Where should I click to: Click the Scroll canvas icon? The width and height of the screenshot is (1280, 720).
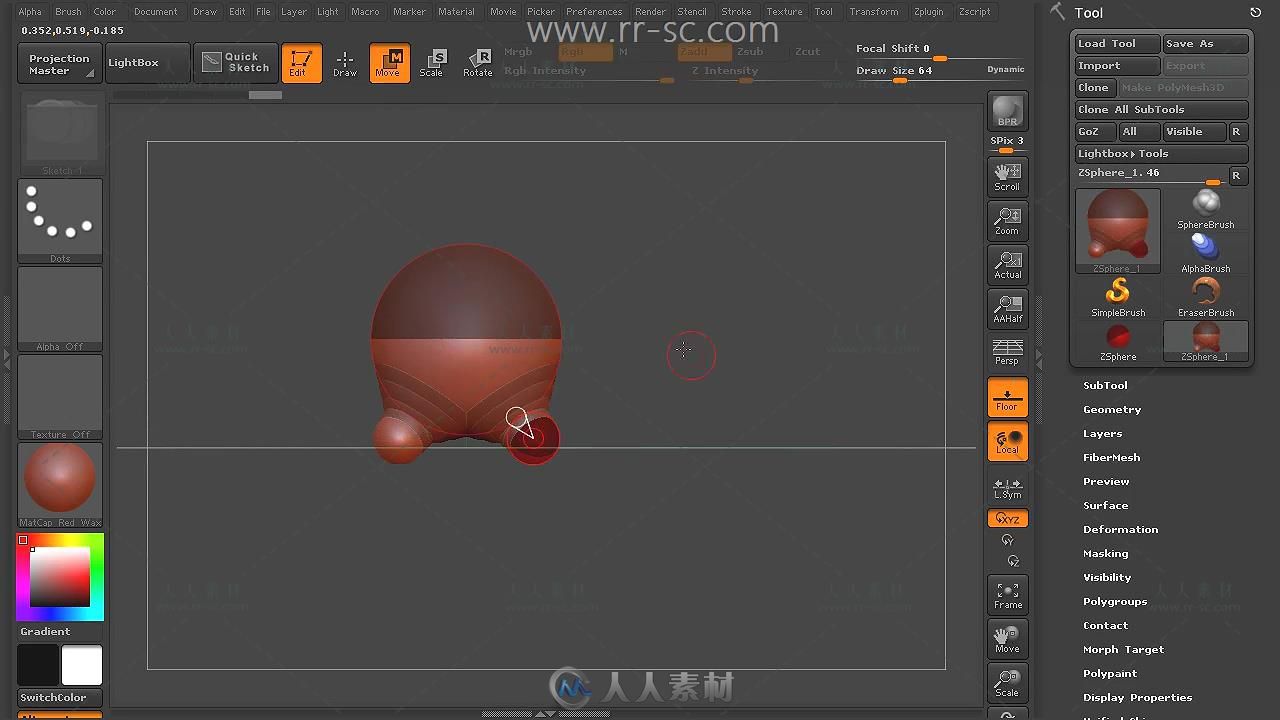click(x=1007, y=176)
